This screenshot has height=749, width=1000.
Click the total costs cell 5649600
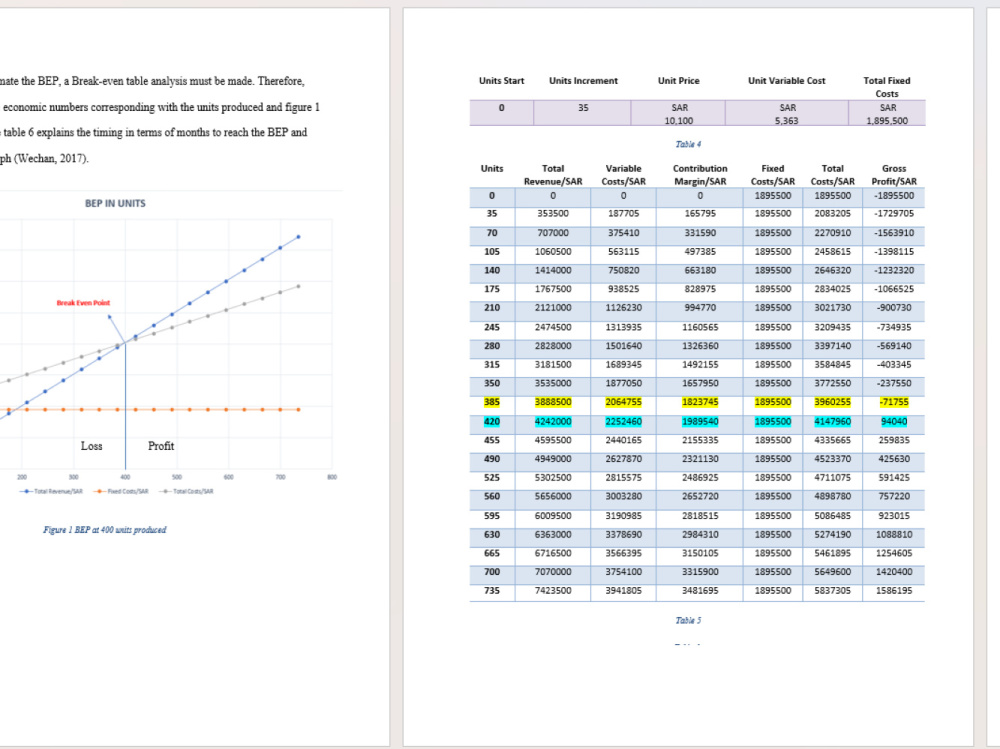click(x=832, y=572)
